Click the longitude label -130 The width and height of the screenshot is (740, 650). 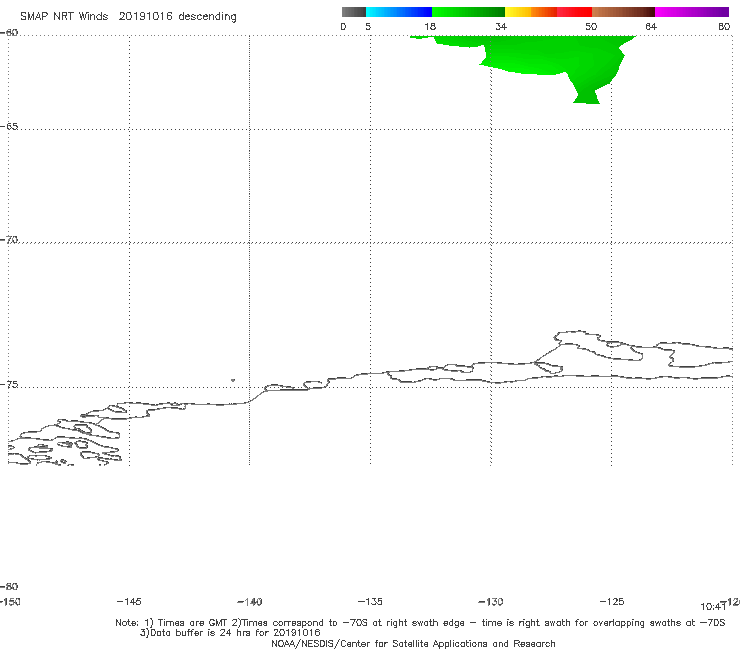click(x=491, y=602)
